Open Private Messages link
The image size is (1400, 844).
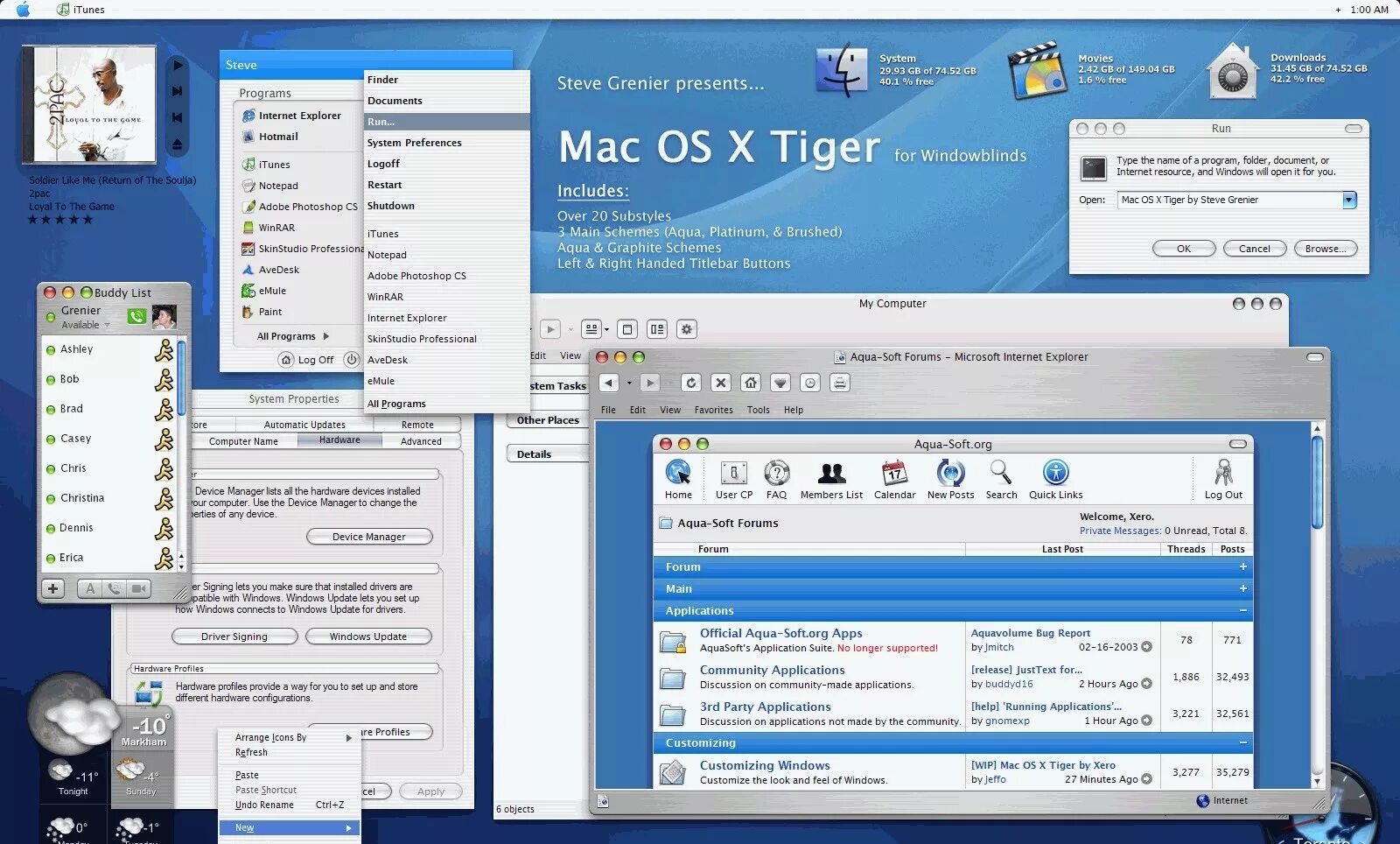coord(1120,531)
